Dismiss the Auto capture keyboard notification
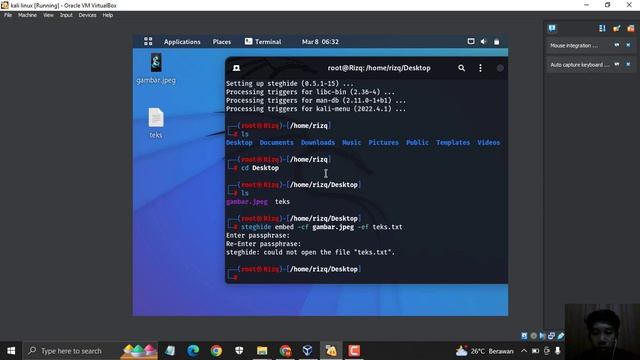The height and width of the screenshot is (360, 640). coord(628,64)
